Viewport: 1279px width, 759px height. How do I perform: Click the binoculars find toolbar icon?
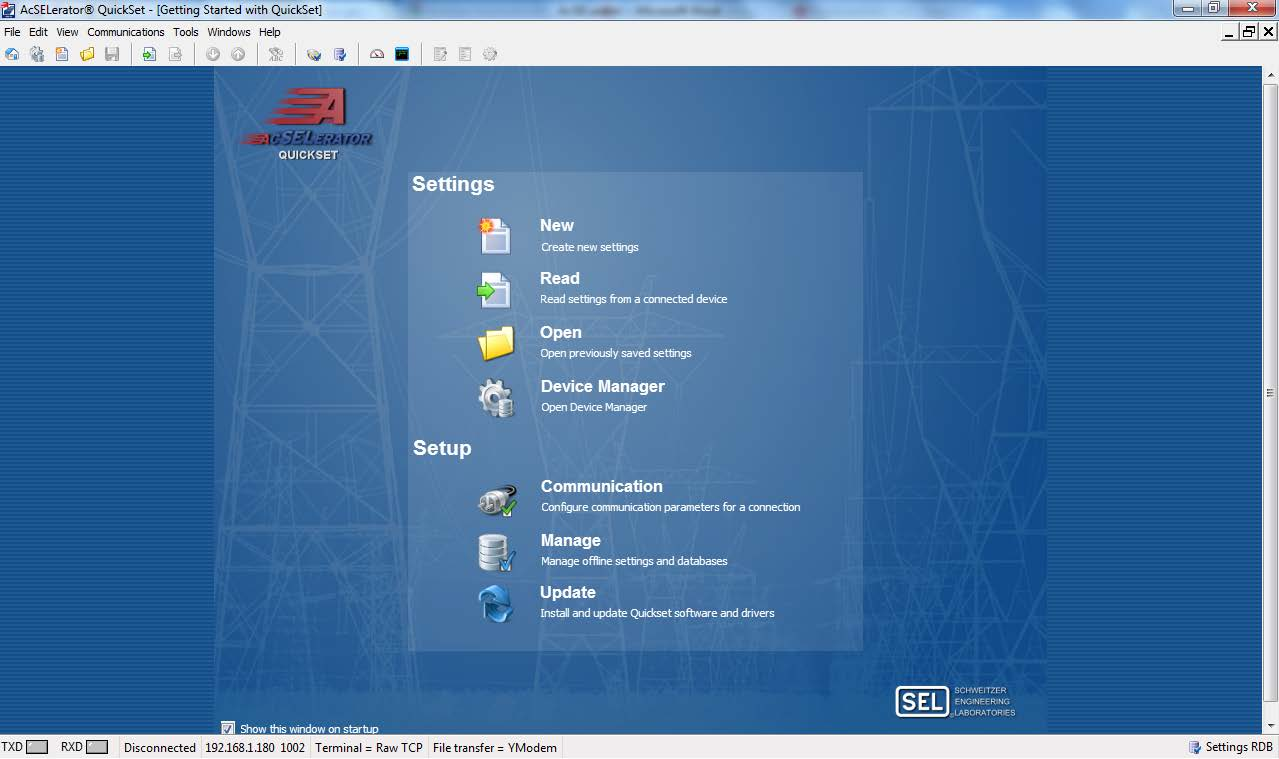pos(276,54)
